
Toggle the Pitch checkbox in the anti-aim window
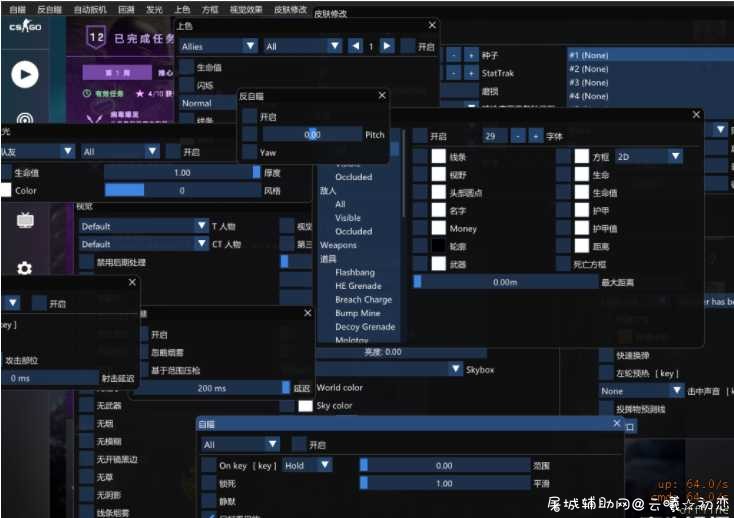[x=250, y=135]
